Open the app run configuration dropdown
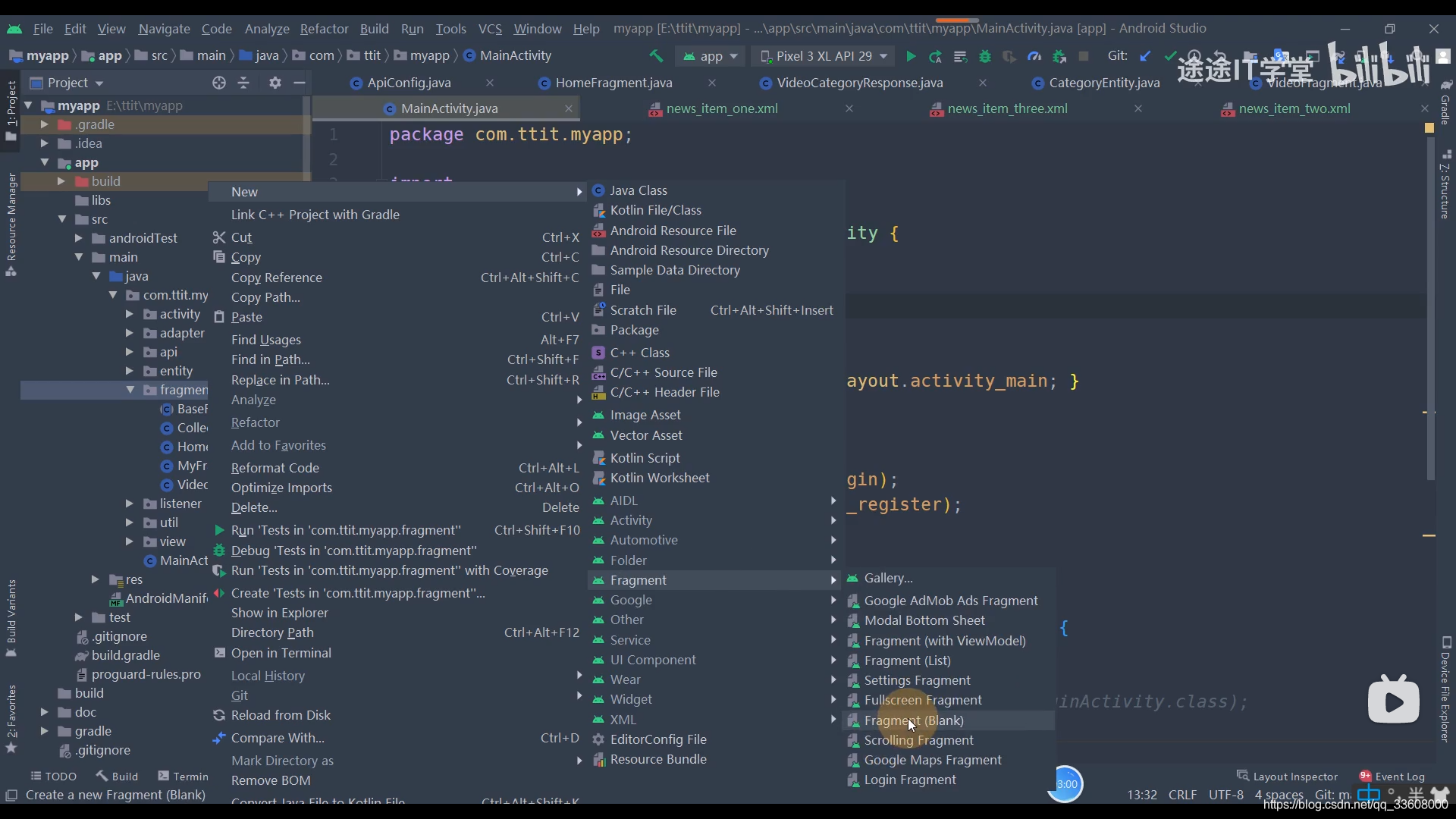This screenshot has width=1456, height=819. pos(711,56)
